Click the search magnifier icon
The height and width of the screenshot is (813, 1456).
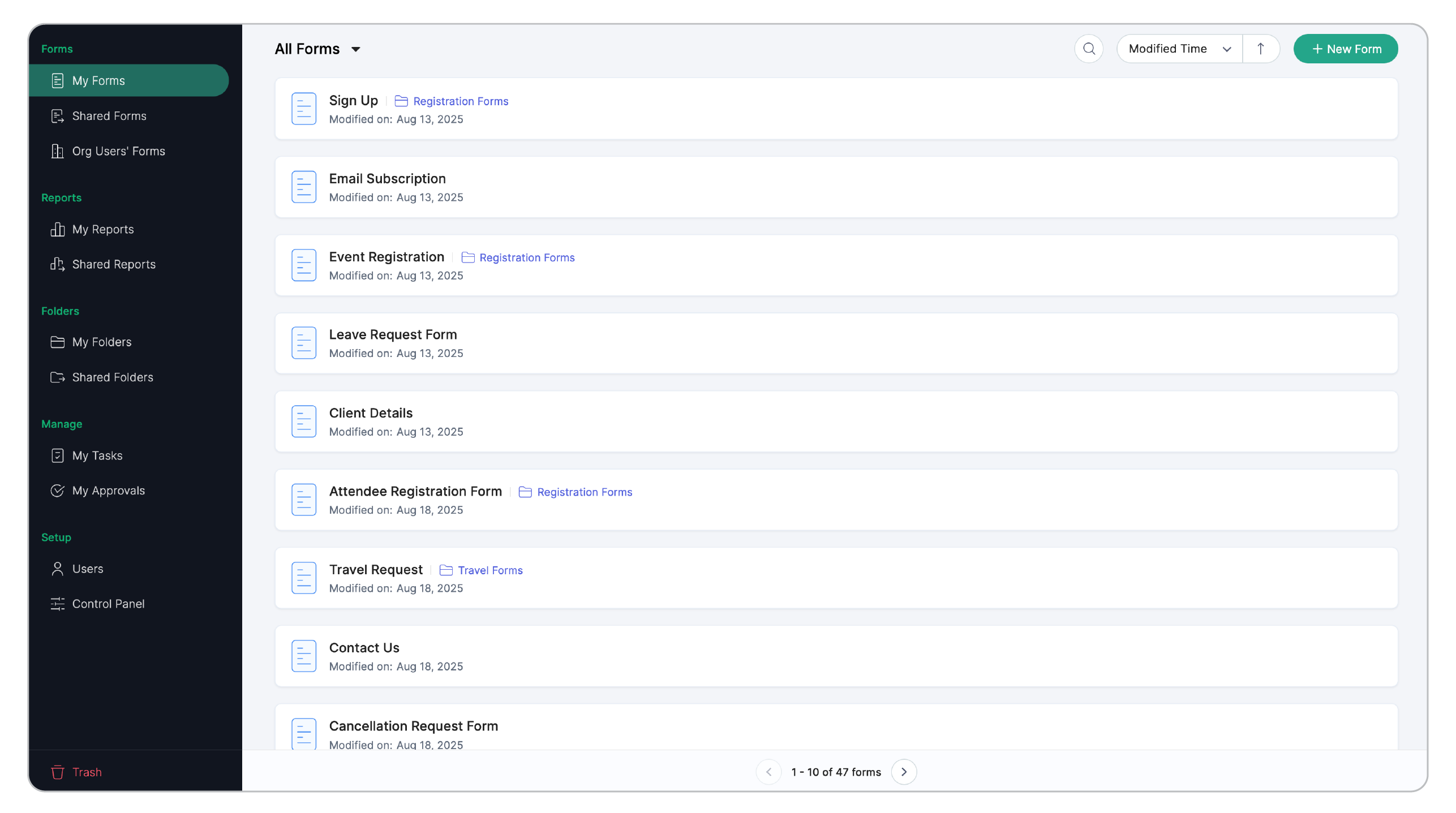pos(1088,49)
